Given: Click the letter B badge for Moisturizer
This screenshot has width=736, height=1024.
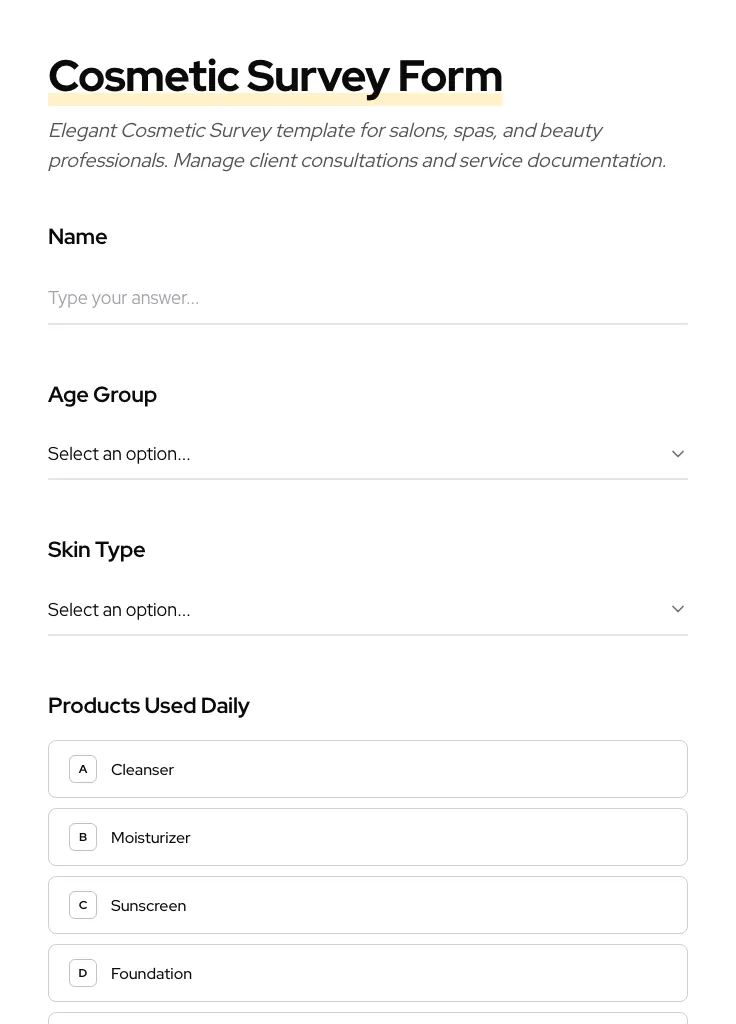Looking at the screenshot, I should click(x=83, y=837).
